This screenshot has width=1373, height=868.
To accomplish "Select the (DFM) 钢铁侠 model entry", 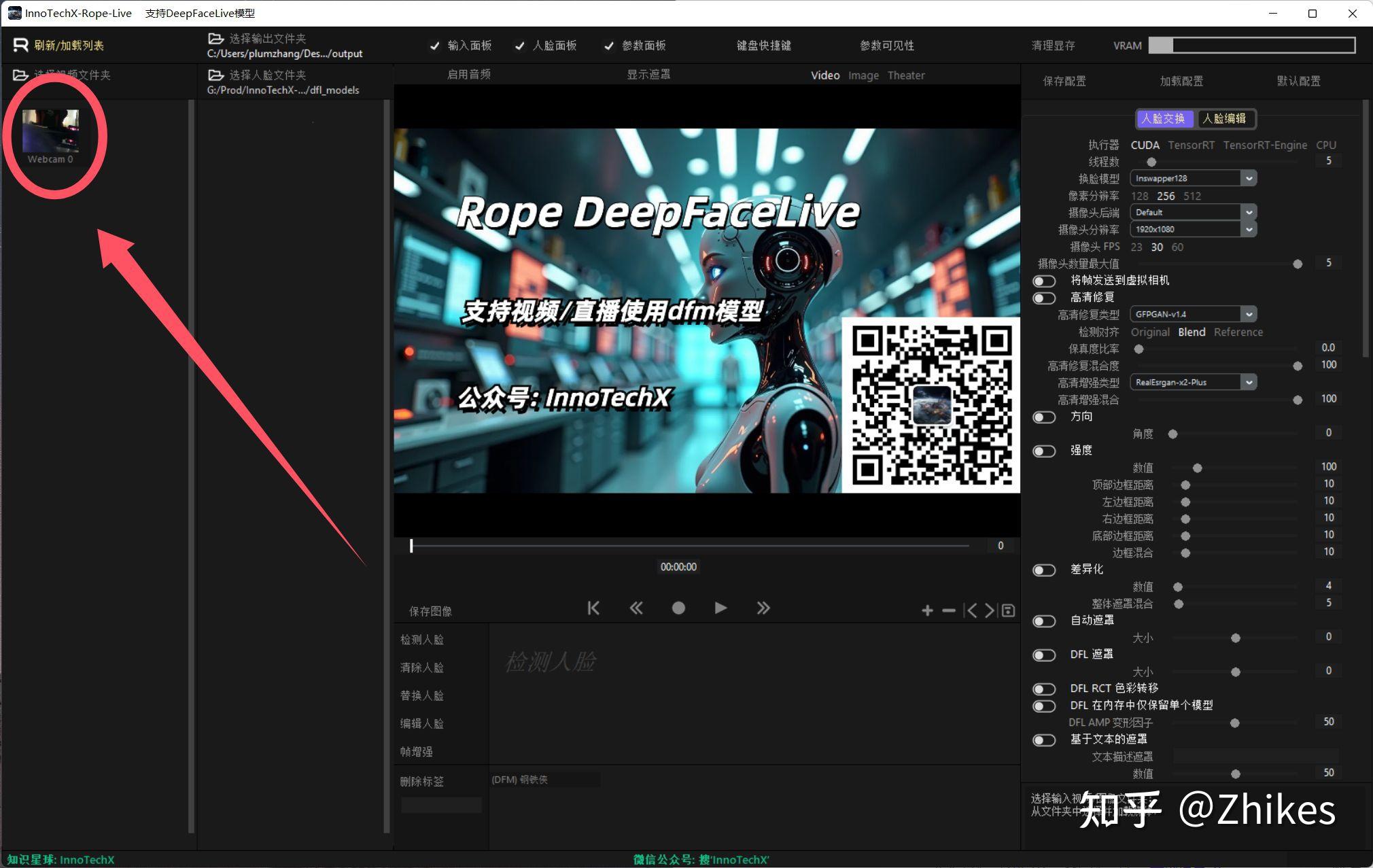I will [544, 780].
